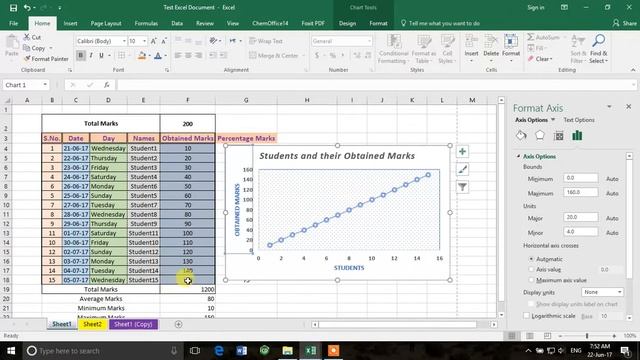Open File Explorer from taskbar
Viewport: 640px width, 360px height.
(287, 351)
